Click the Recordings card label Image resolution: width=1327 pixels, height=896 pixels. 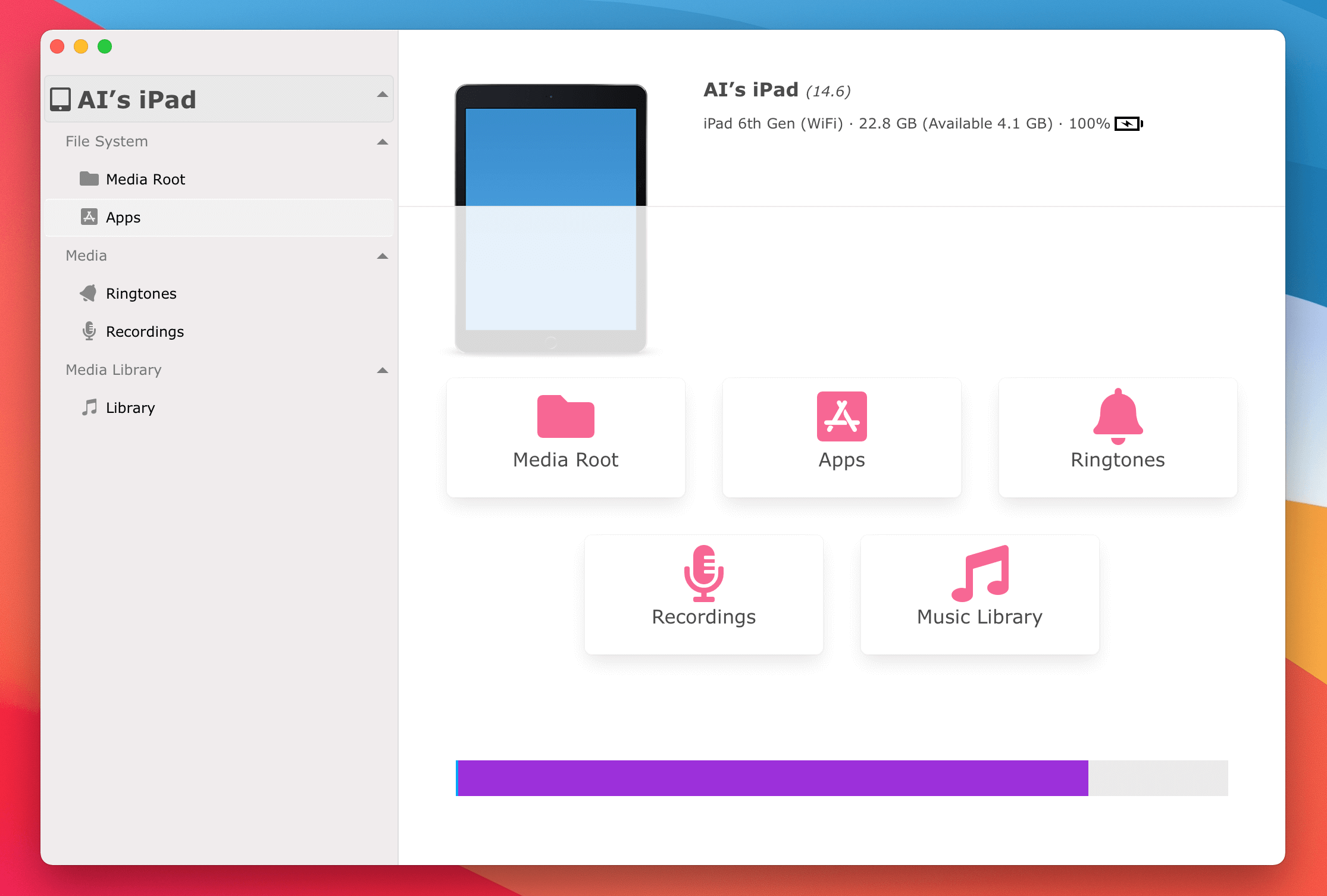point(704,618)
